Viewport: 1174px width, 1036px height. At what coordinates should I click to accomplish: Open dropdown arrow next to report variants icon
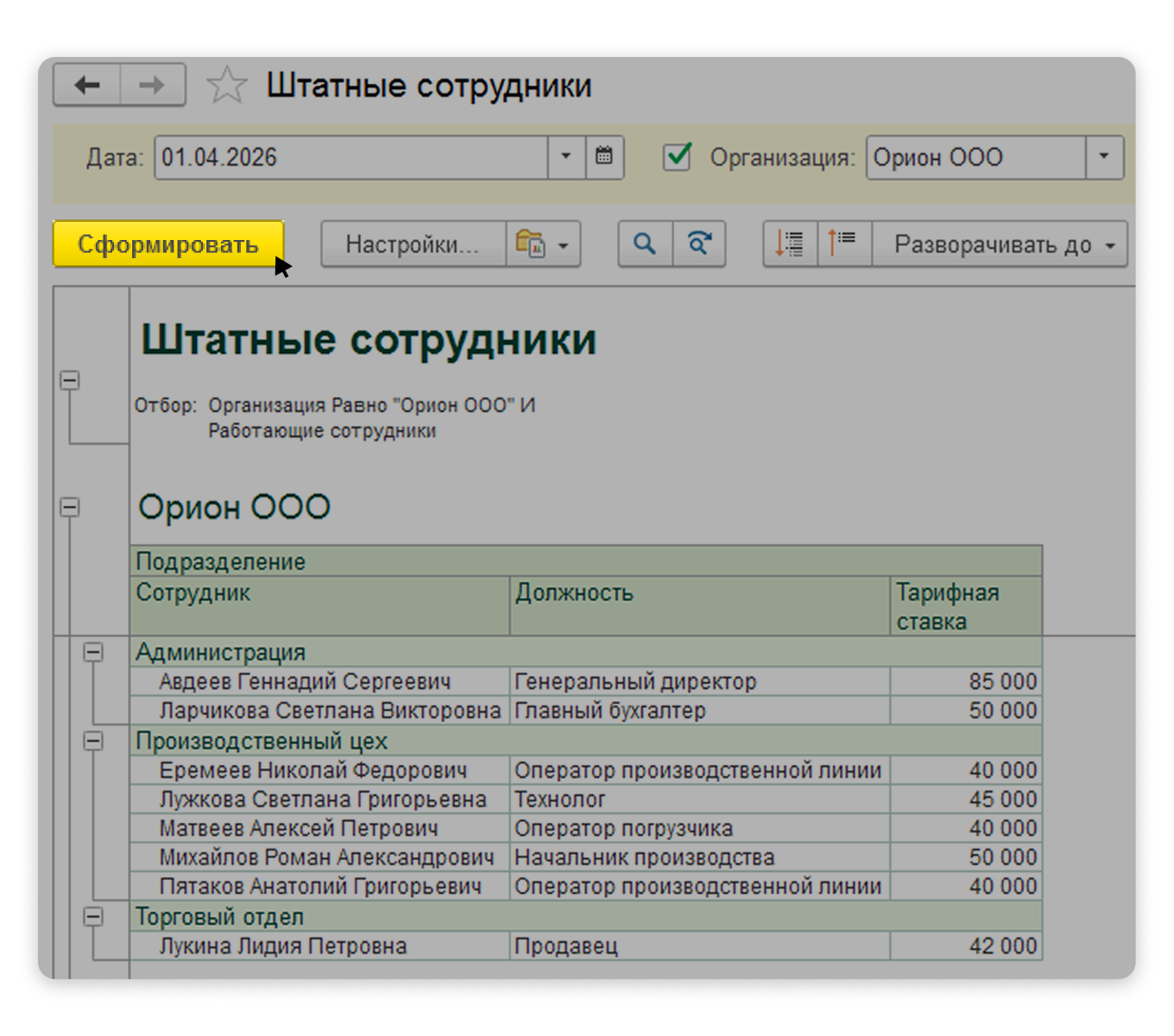coord(564,245)
